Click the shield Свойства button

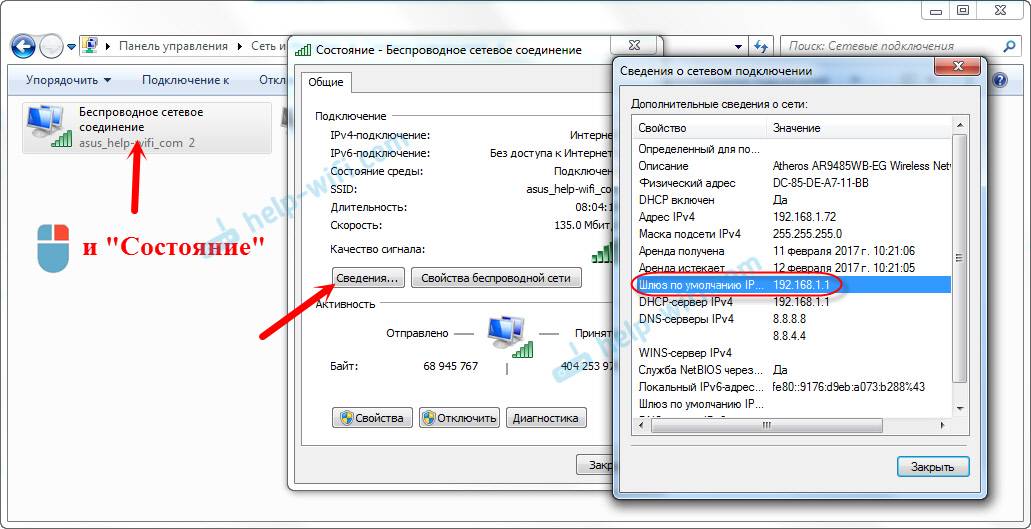(x=370, y=418)
